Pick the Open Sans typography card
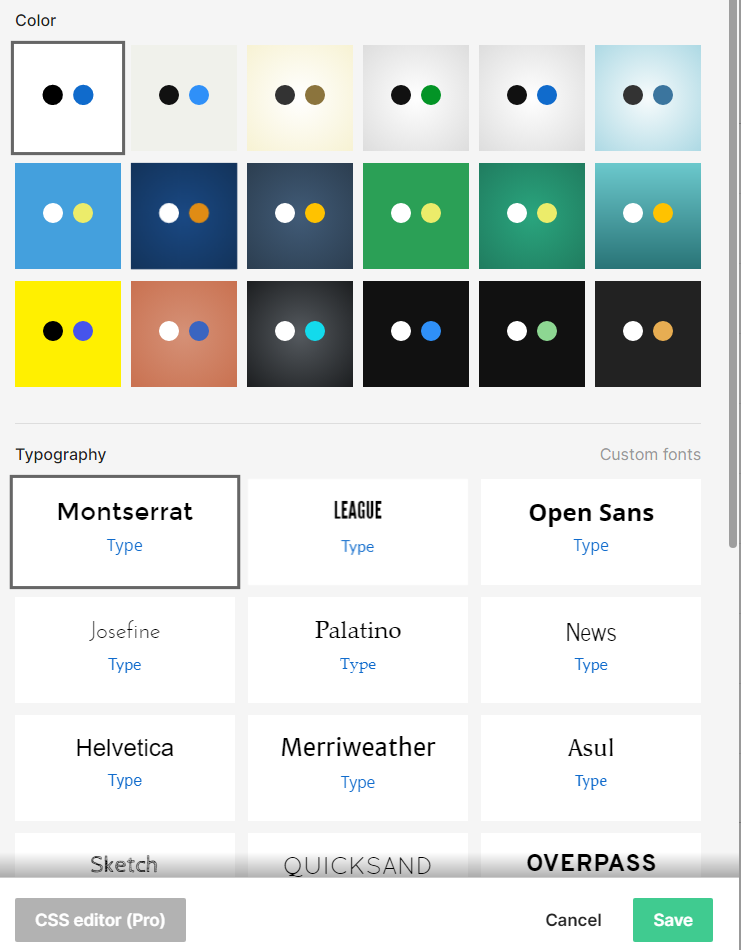Image resolution: width=741 pixels, height=950 pixels. point(591,532)
